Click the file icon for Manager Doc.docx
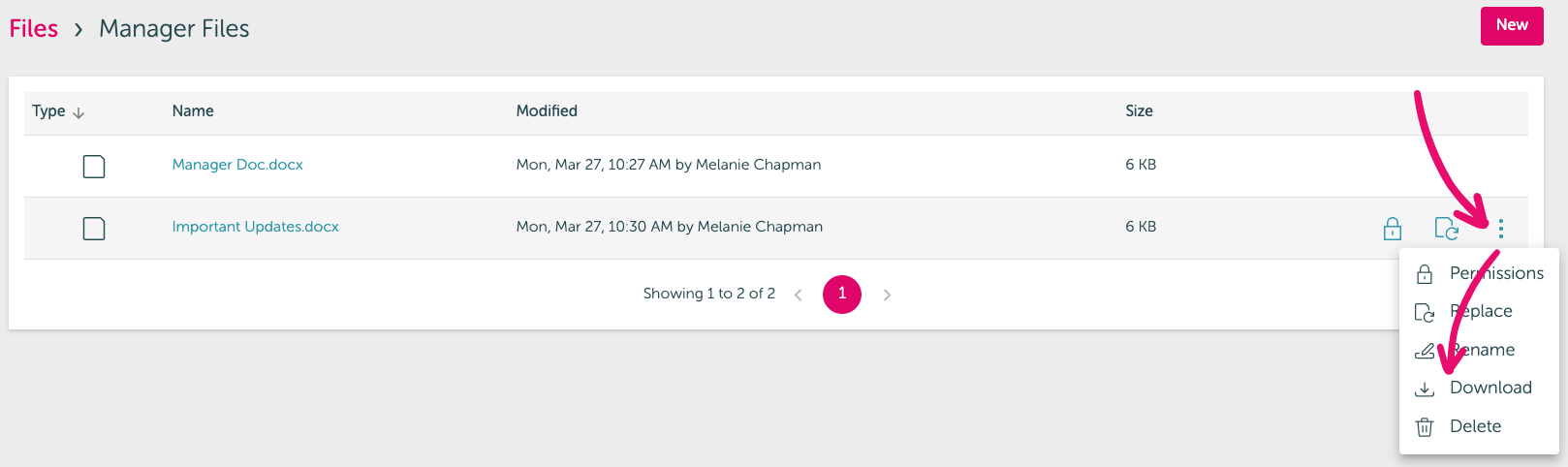Viewport: 1568px width, 467px height. click(94, 167)
